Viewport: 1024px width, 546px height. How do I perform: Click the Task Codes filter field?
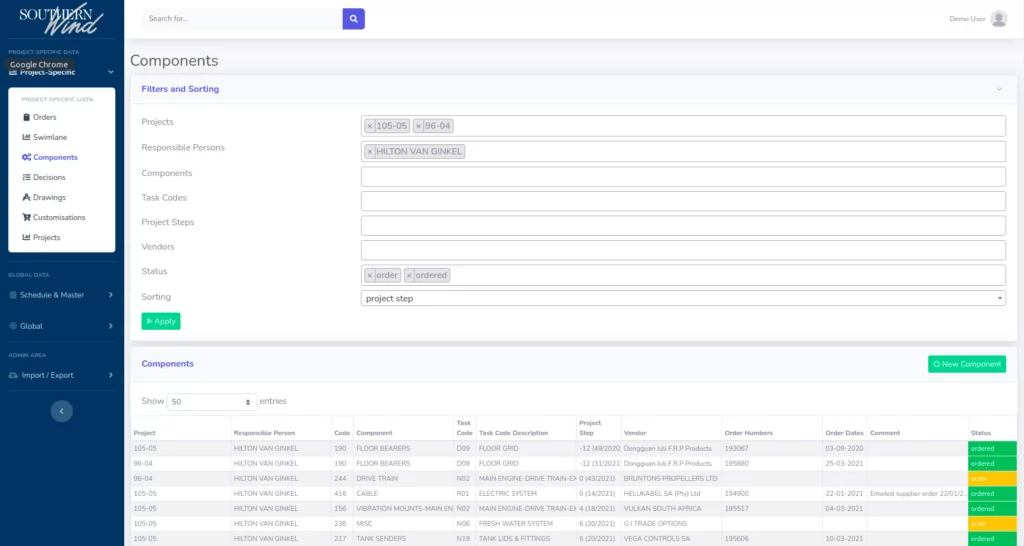tap(683, 201)
